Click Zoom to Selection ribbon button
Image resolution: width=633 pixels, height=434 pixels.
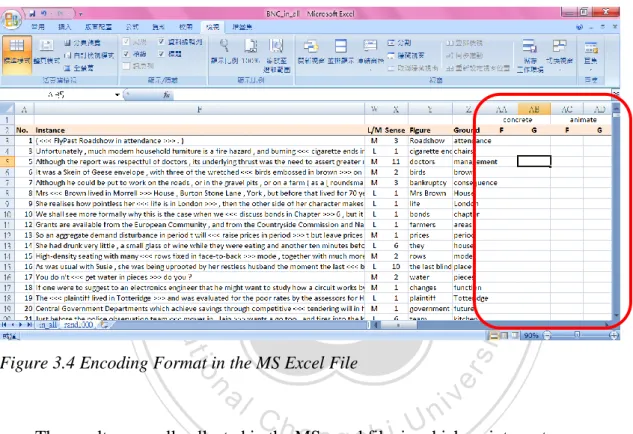(x=277, y=56)
